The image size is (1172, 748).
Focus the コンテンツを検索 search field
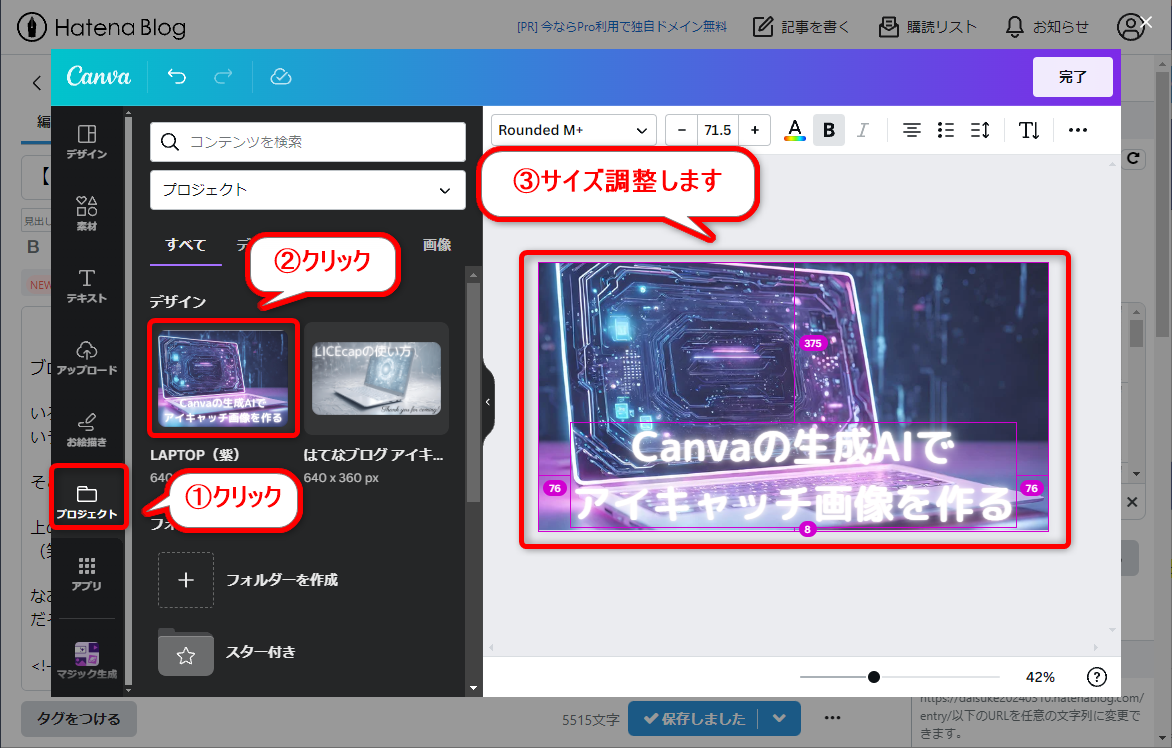pos(308,142)
